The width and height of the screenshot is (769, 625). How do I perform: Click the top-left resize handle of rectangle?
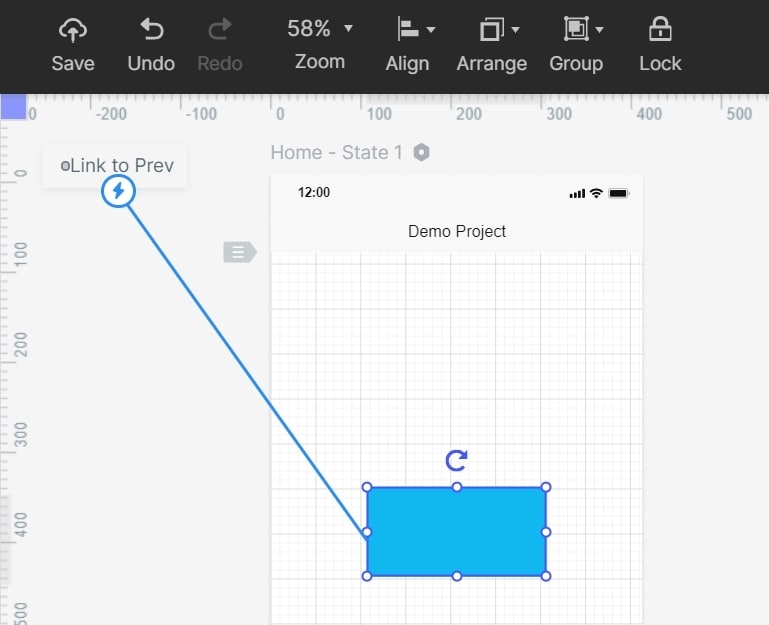click(x=367, y=487)
